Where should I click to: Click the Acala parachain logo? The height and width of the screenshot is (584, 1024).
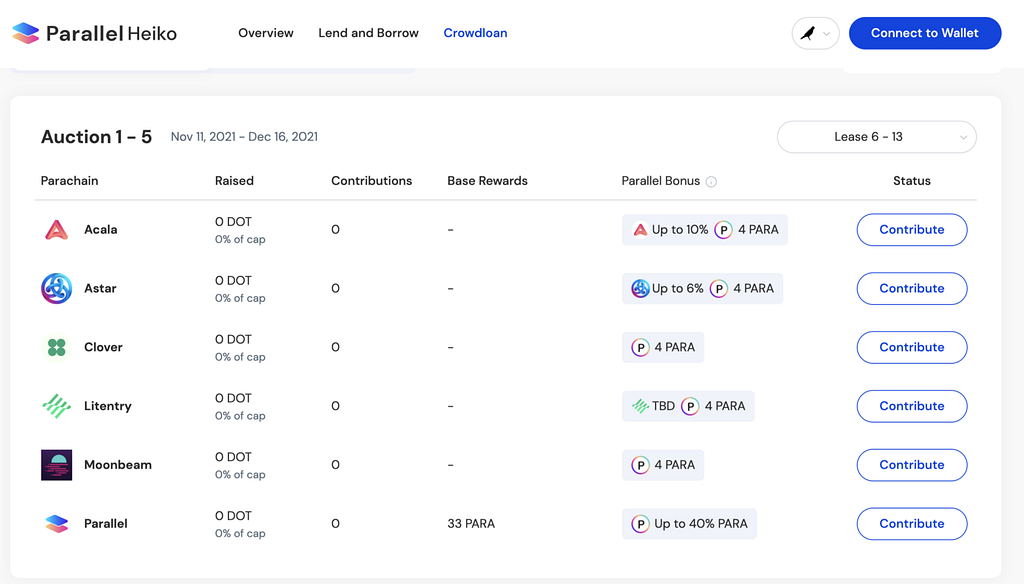pyautogui.click(x=56, y=230)
